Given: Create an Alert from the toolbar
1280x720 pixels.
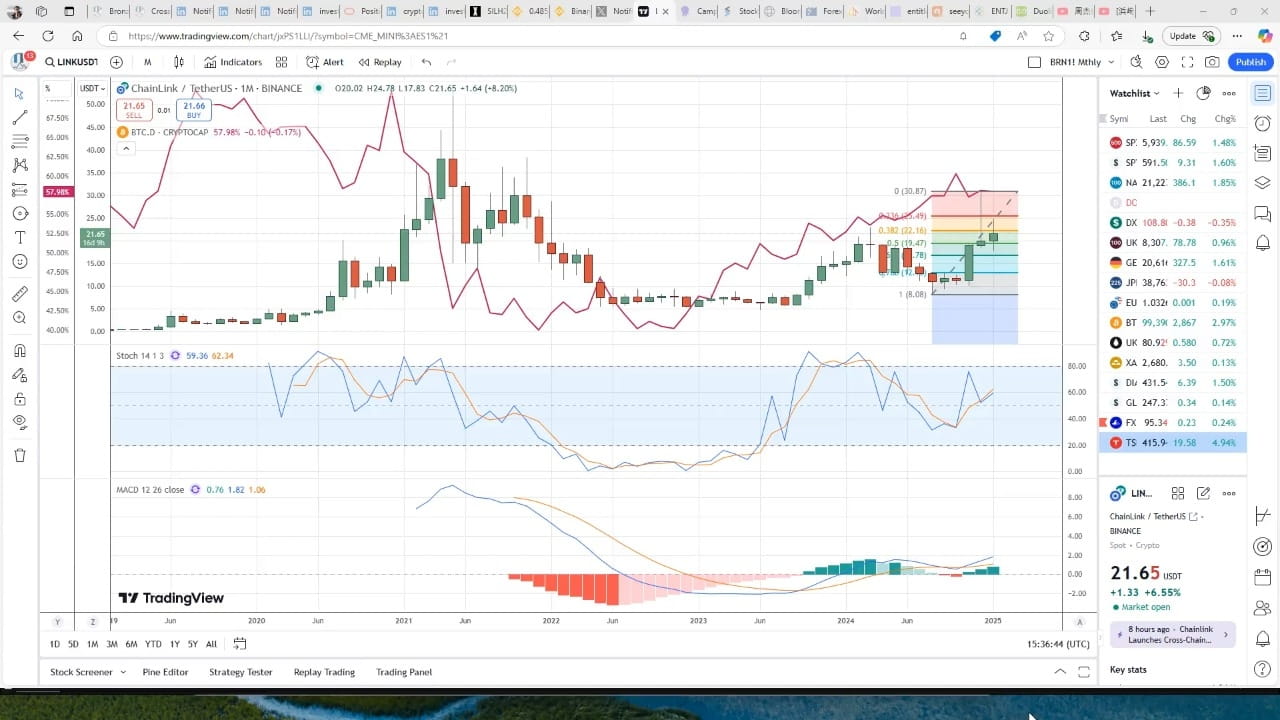Looking at the screenshot, I should pyautogui.click(x=325, y=62).
